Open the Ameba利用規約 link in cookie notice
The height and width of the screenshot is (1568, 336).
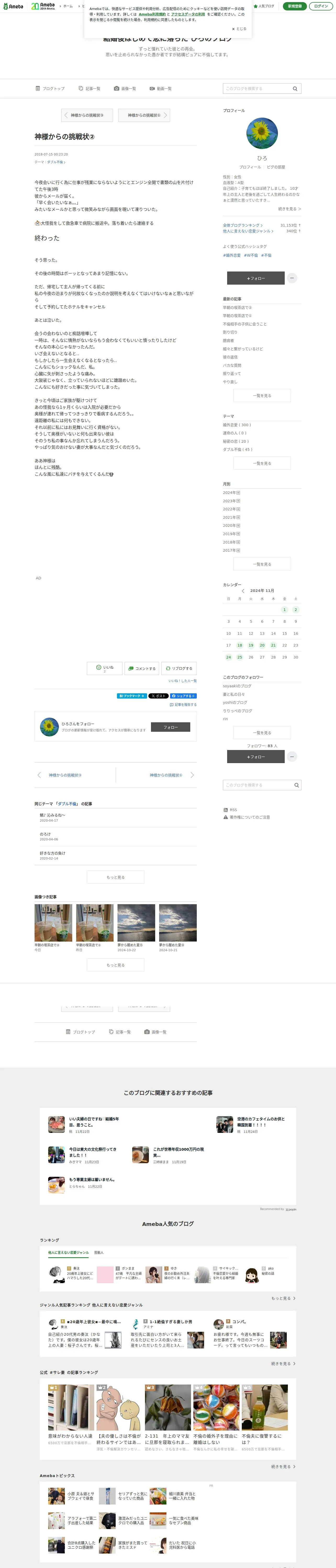tap(152, 14)
